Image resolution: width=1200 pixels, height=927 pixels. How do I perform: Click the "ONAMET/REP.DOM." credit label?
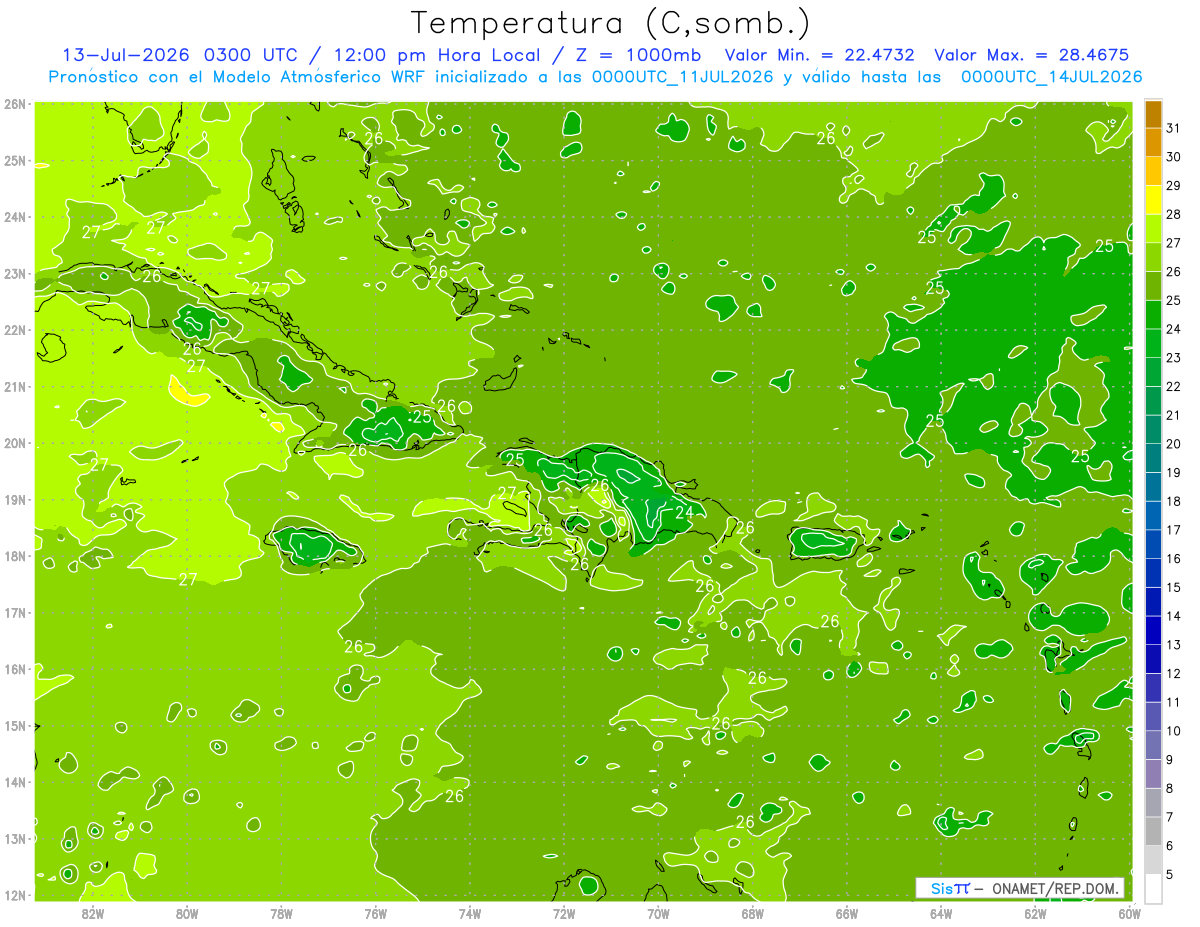(x=1054, y=888)
